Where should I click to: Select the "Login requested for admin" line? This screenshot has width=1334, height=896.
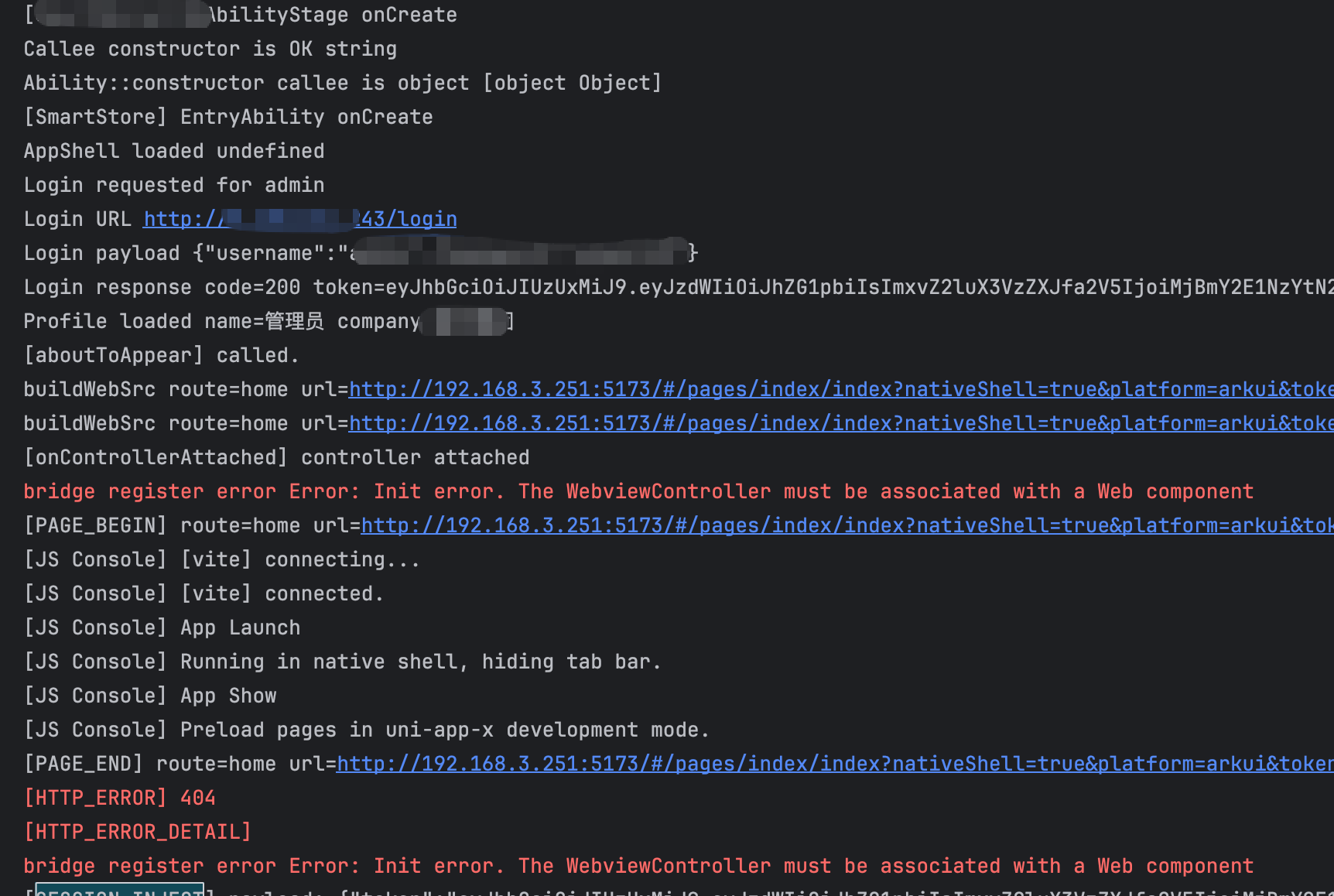click(x=173, y=185)
